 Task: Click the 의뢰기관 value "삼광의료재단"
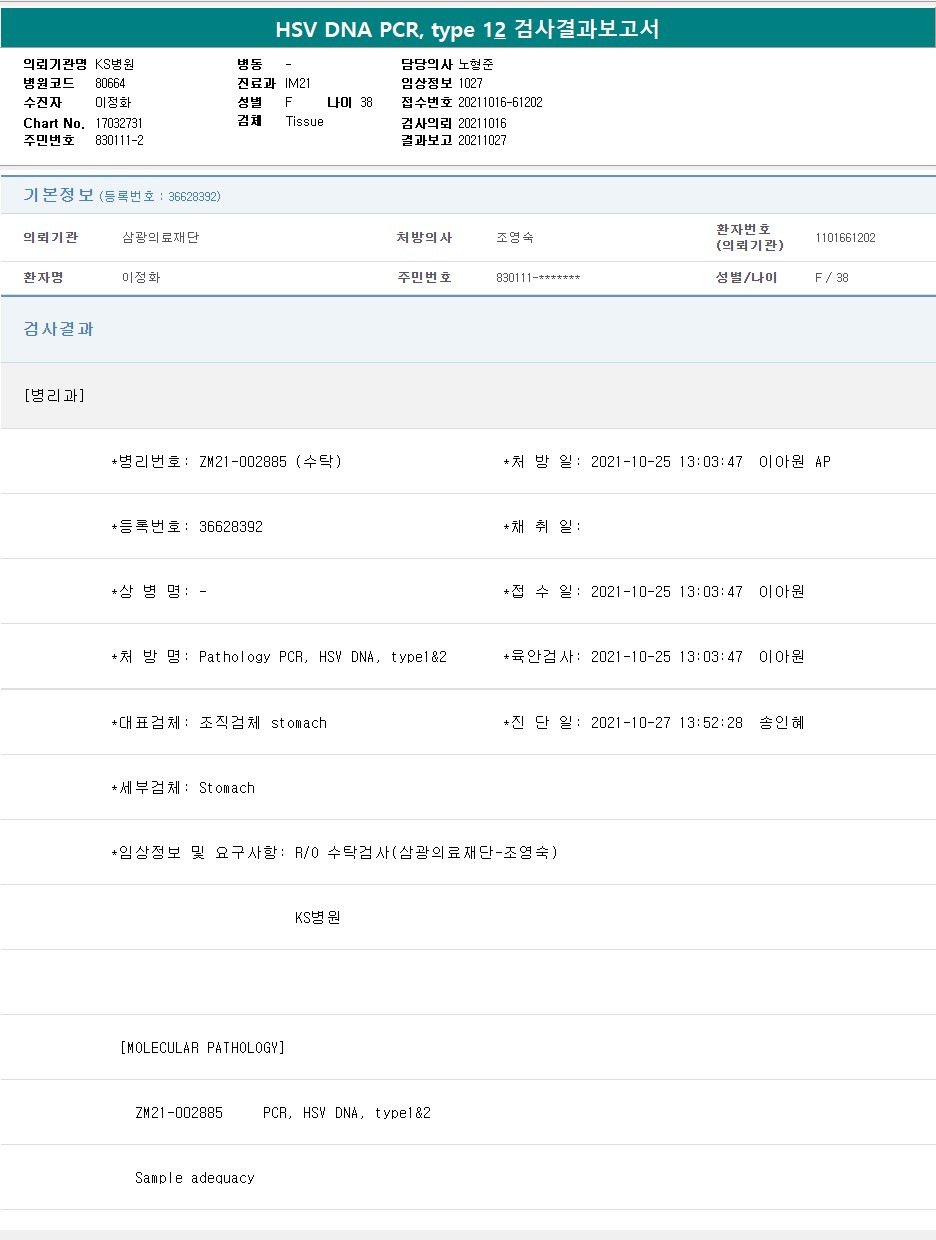(160, 237)
